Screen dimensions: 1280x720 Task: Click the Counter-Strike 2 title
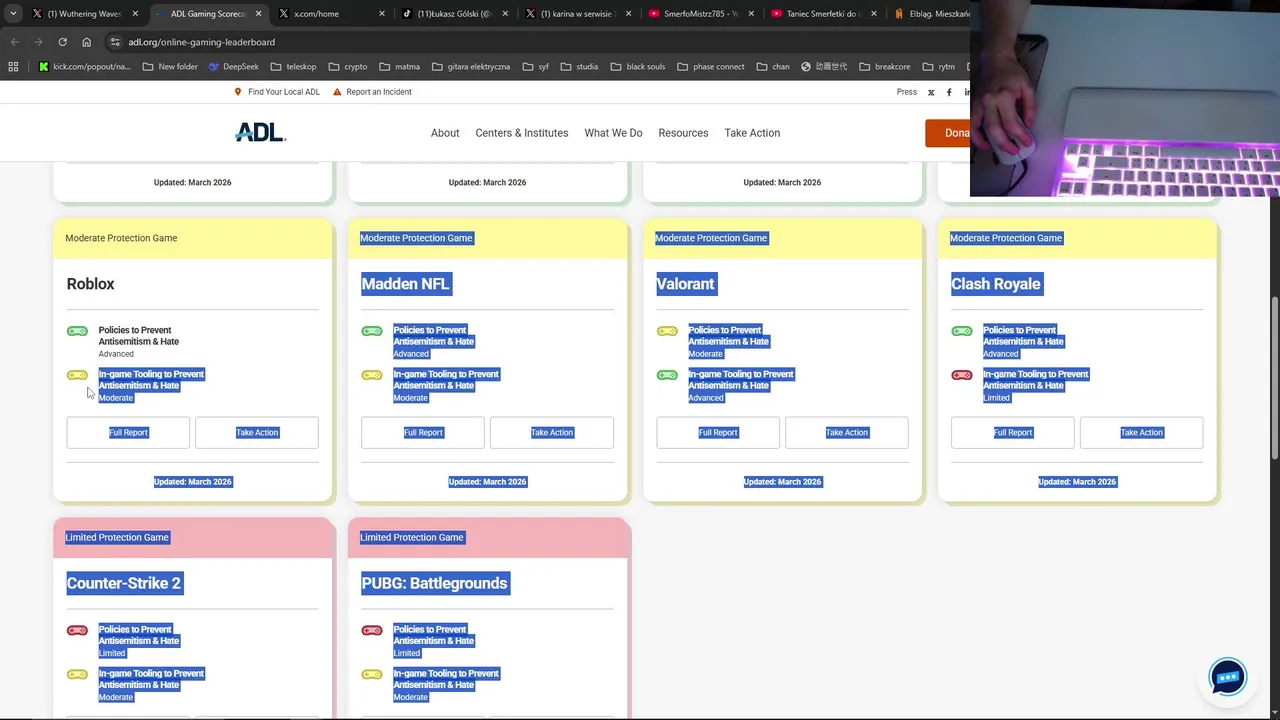click(124, 583)
